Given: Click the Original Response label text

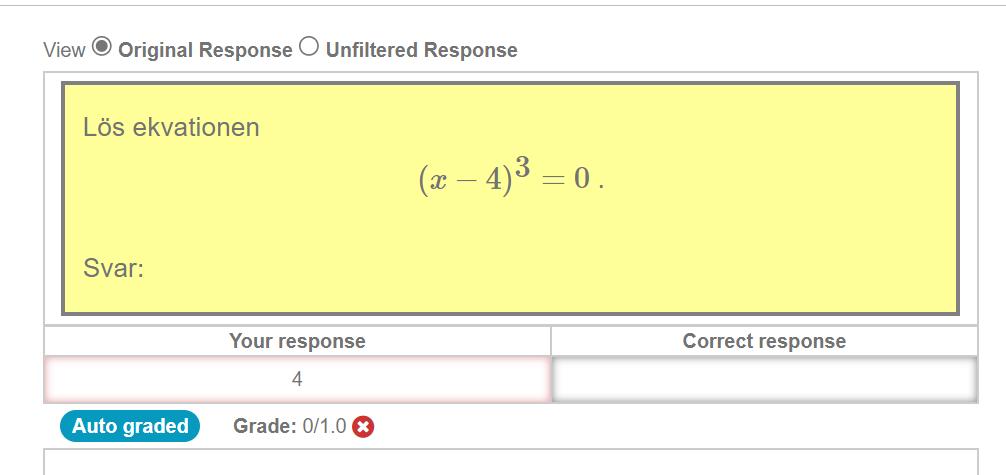Looking at the screenshot, I should 205,50.
